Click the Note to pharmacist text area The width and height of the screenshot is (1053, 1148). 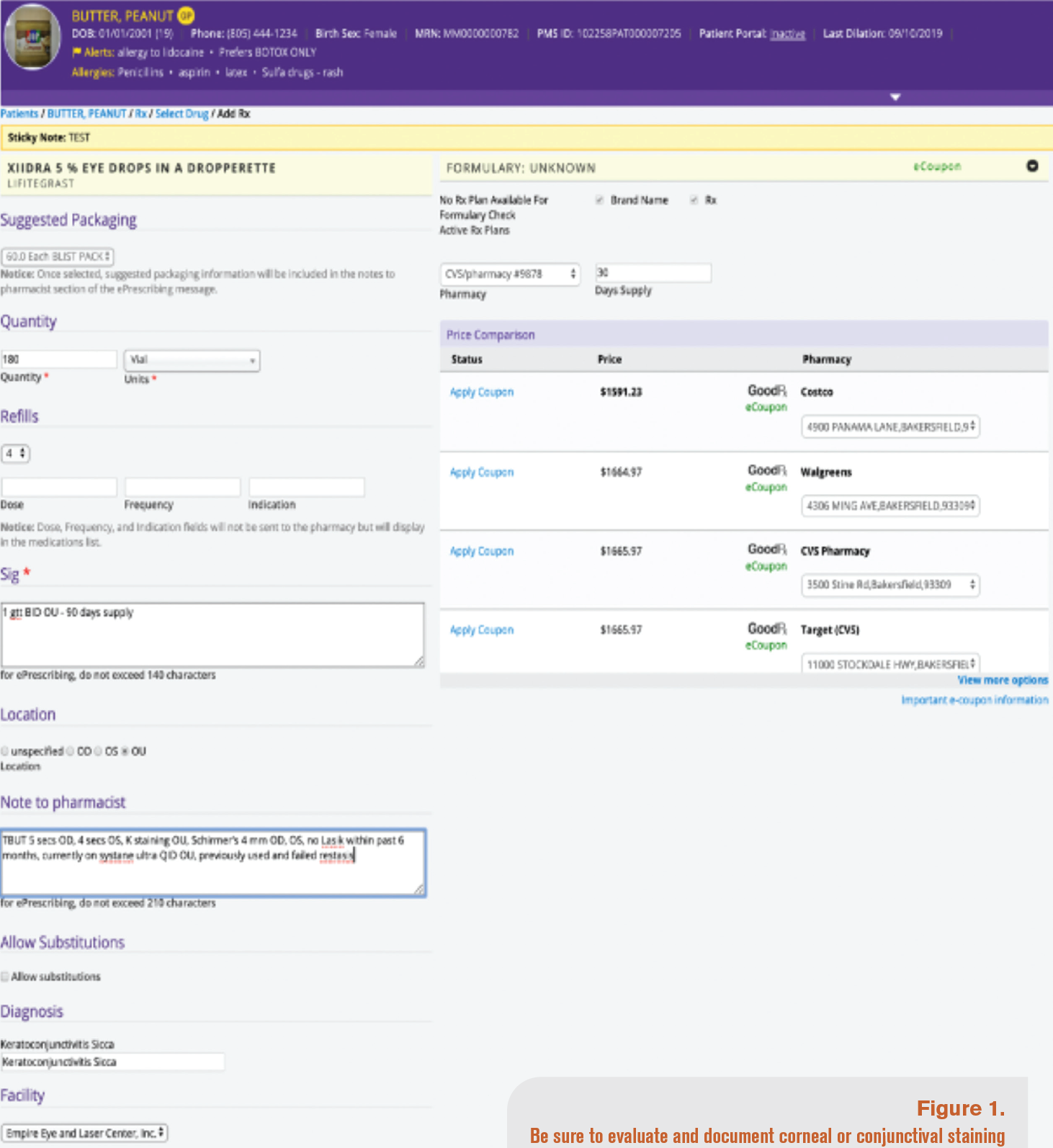click(213, 863)
